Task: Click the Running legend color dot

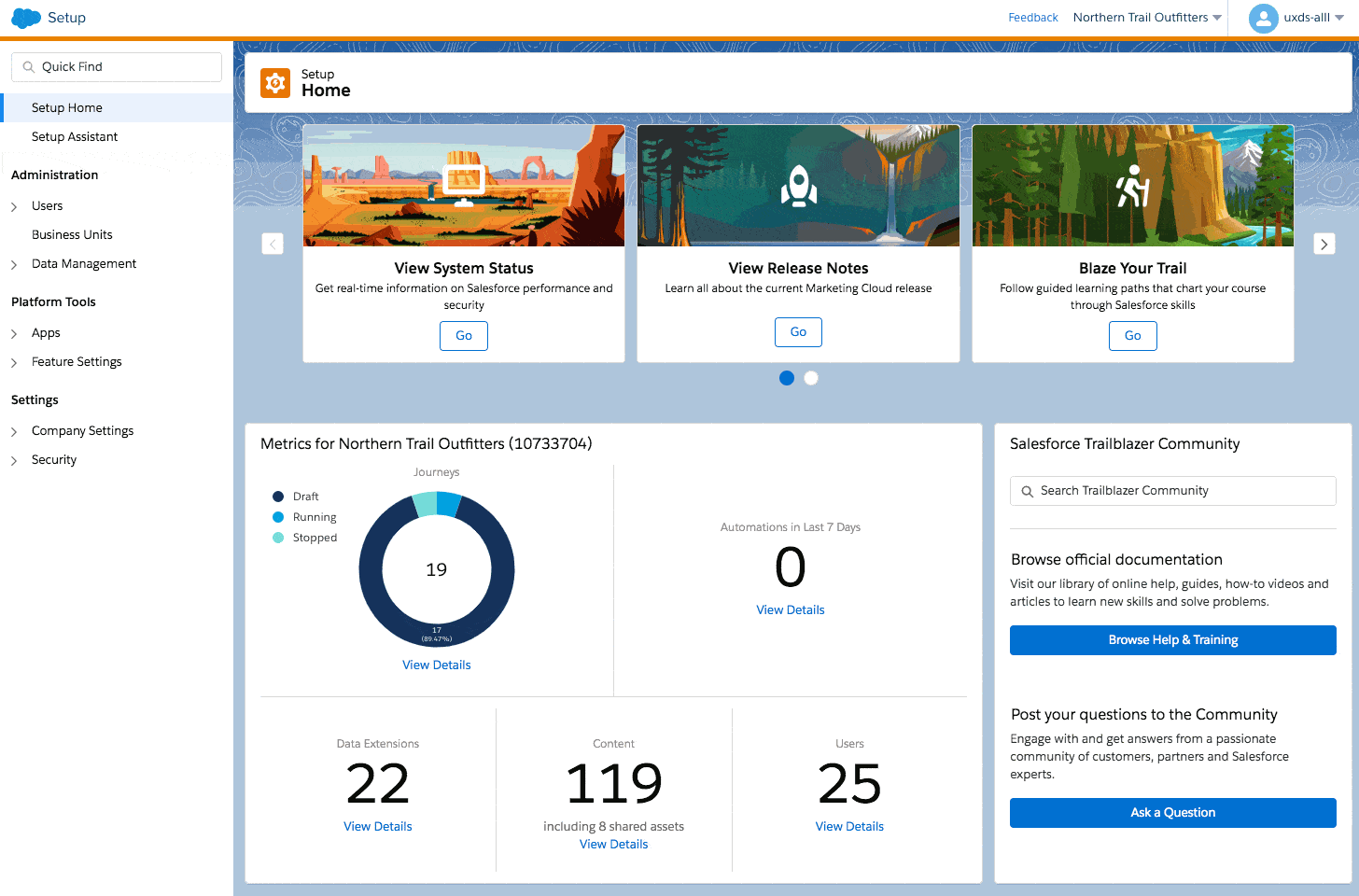Action: pos(278,517)
